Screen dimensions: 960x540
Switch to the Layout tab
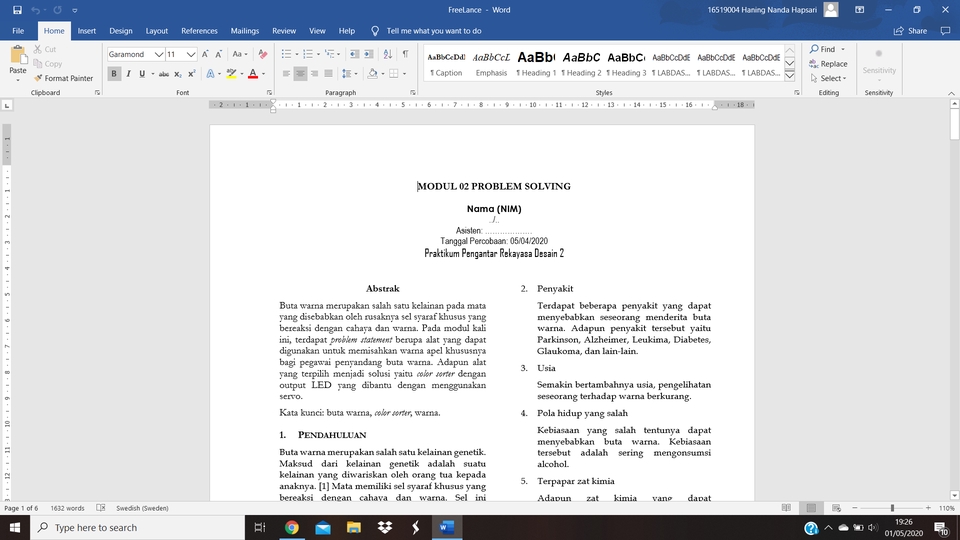[x=156, y=31]
